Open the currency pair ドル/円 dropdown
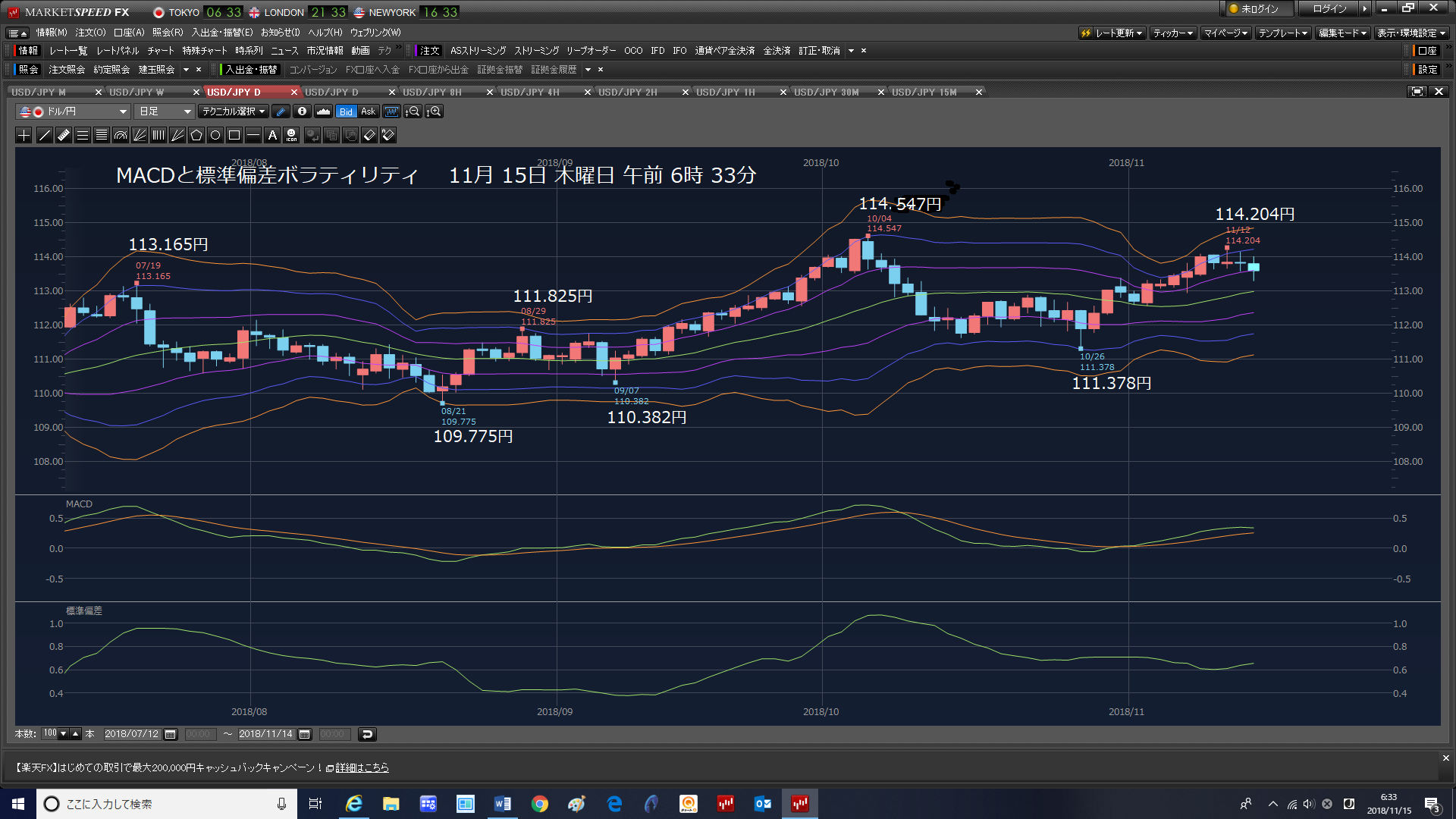1456x819 pixels. 73,111
